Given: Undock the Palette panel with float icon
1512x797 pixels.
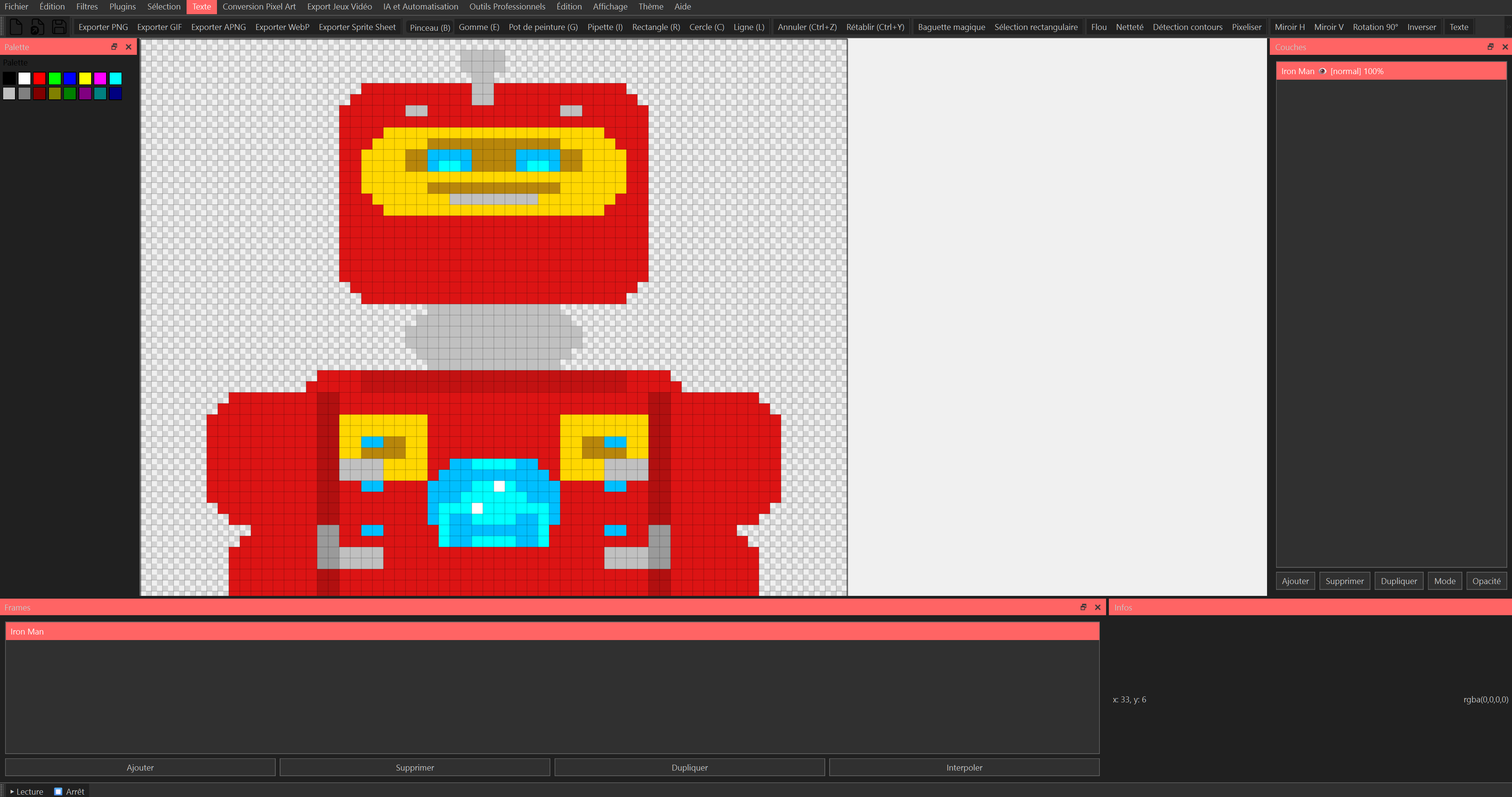Looking at the screenshot, I should pos(114,47).
